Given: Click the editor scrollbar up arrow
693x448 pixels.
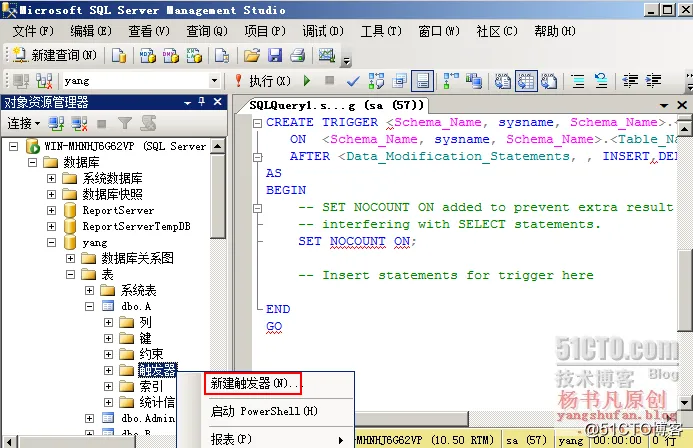Looking at the screenshot, I should [684, 129].
